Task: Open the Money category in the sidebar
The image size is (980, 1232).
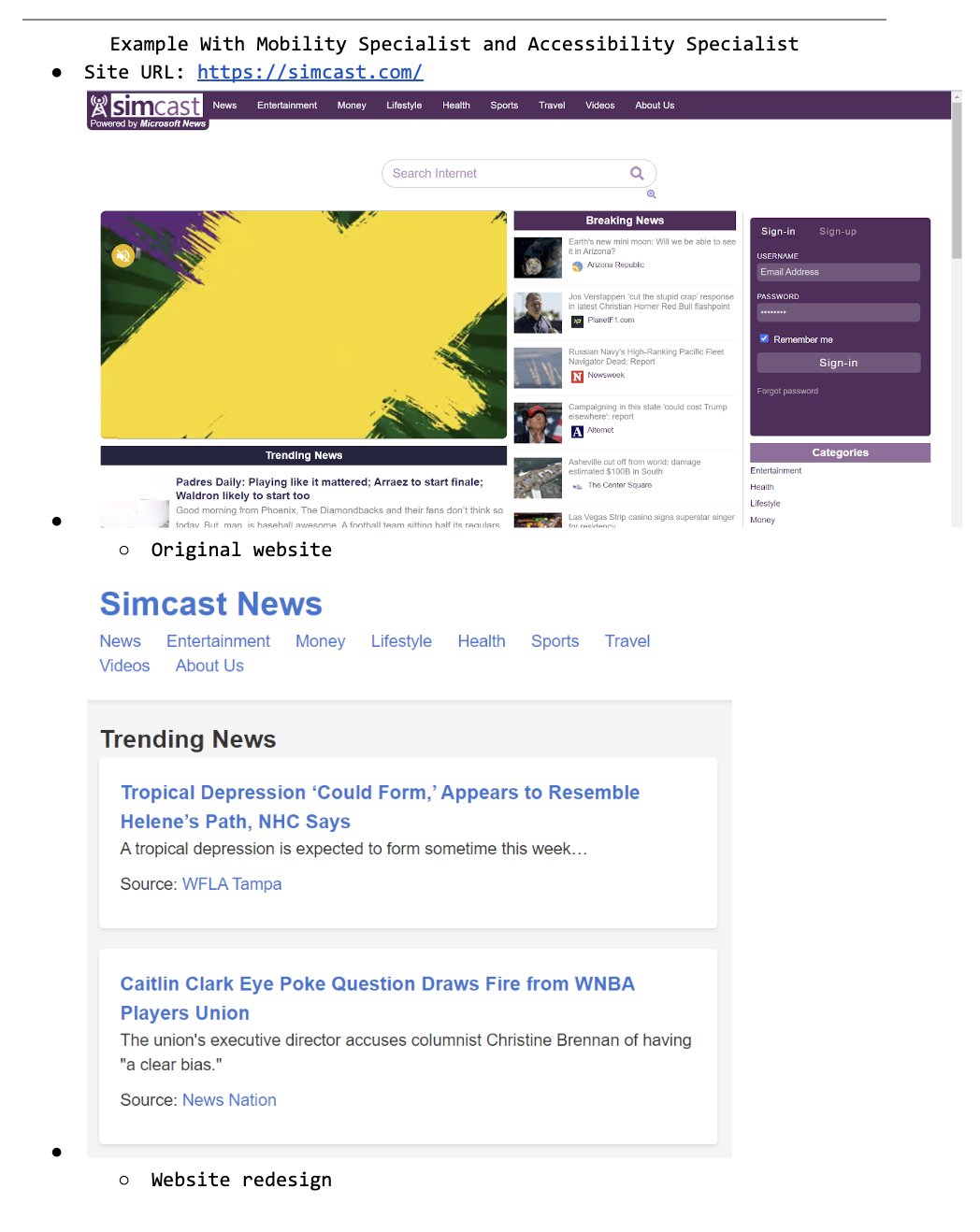Action: point(762,520)
